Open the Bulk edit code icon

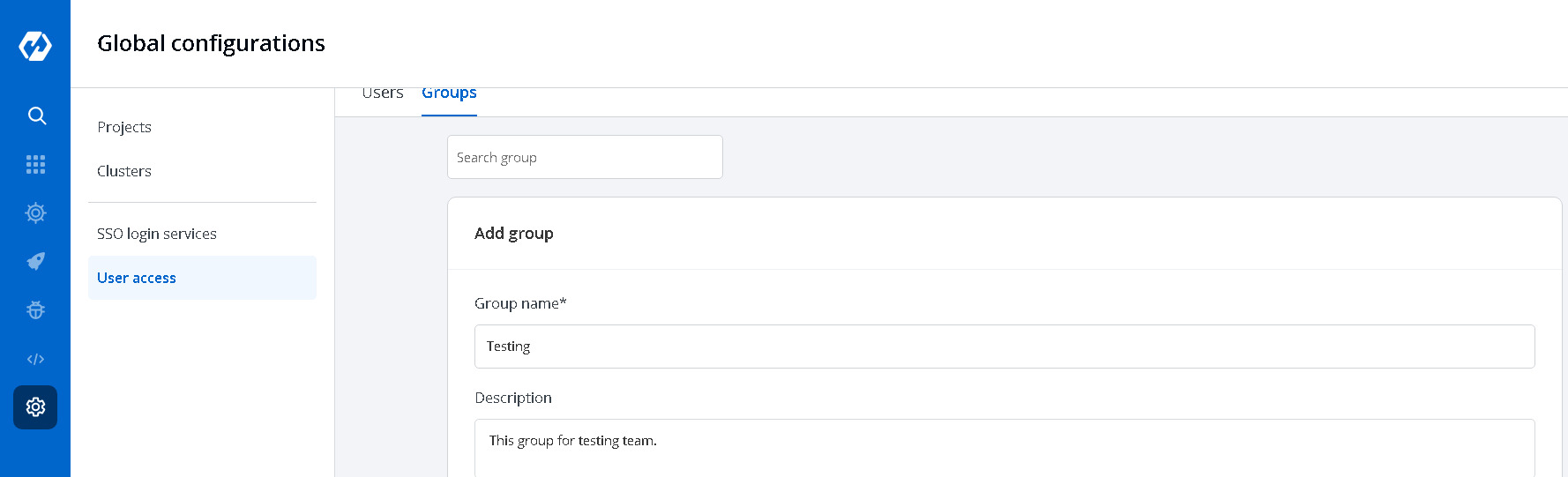coord(36,359)
